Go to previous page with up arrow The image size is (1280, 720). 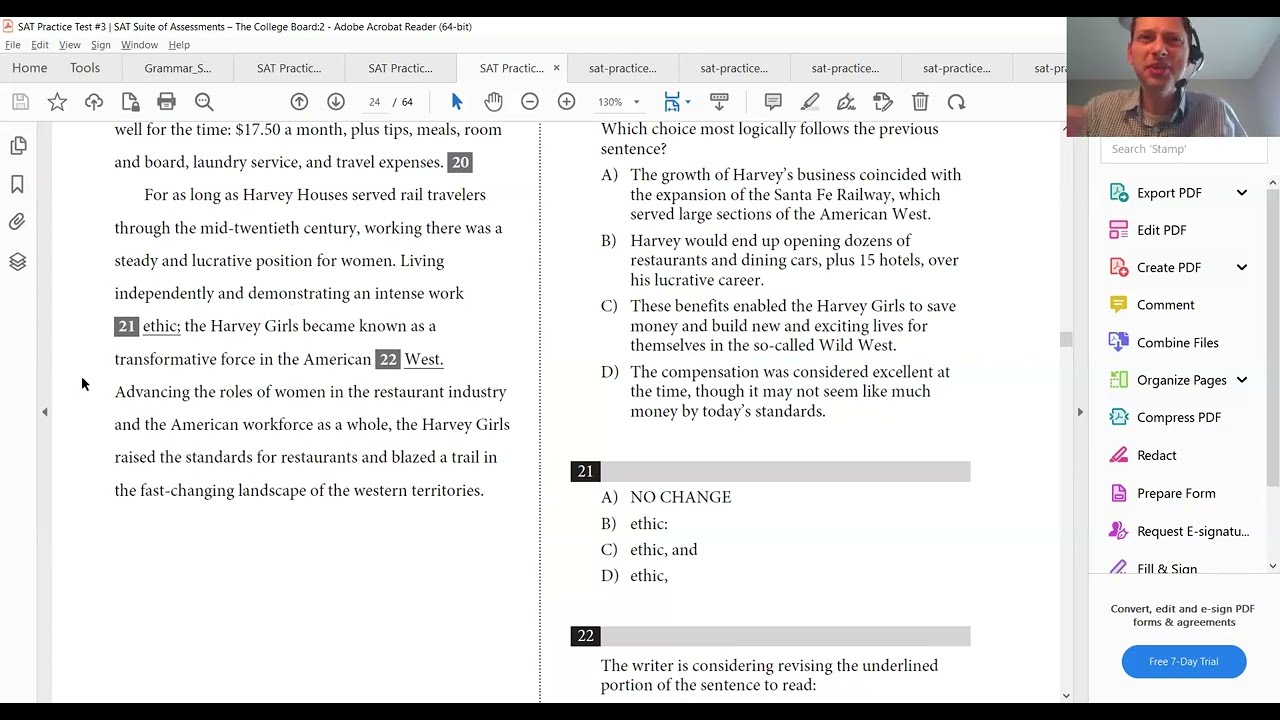[x=299, y=102]
